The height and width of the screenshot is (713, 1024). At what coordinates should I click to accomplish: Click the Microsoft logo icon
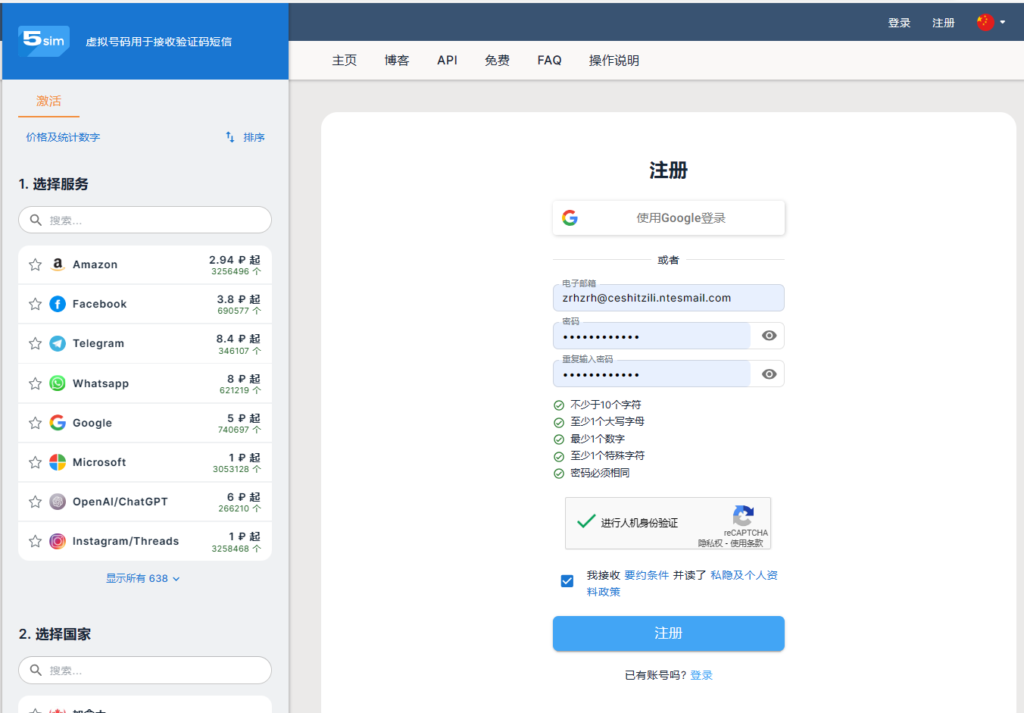pyautogui.click(x=58, y=462)
